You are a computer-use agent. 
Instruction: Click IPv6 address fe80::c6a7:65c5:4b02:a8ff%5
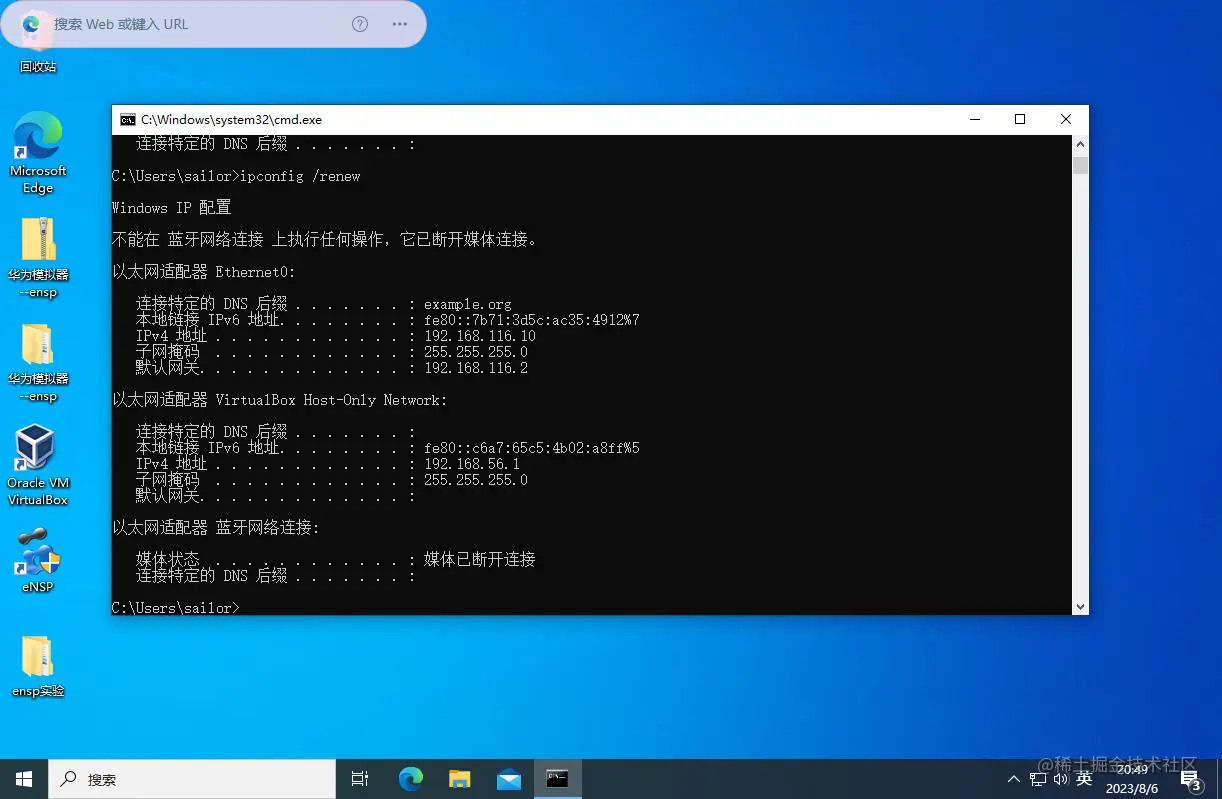click(532, 448)
